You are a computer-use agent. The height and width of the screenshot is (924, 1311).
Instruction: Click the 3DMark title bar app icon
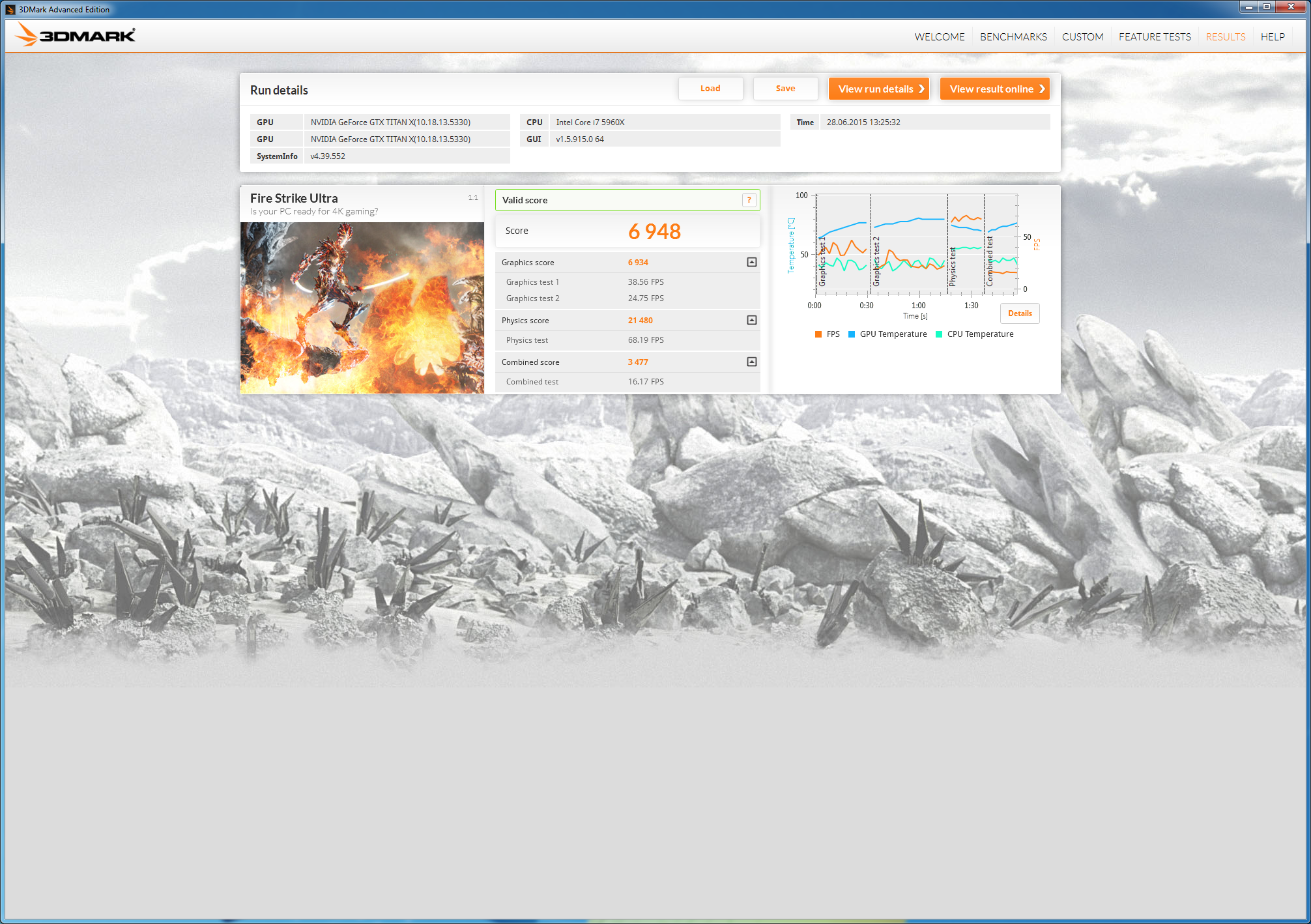10,9
